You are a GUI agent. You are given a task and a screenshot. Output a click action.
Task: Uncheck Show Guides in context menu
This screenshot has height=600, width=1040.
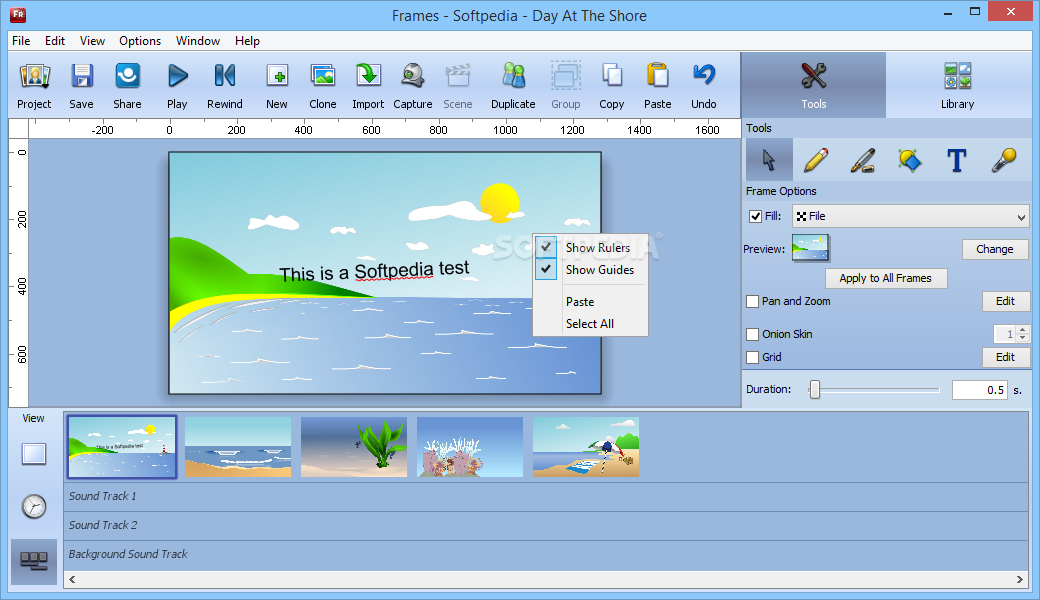(590, 270)
